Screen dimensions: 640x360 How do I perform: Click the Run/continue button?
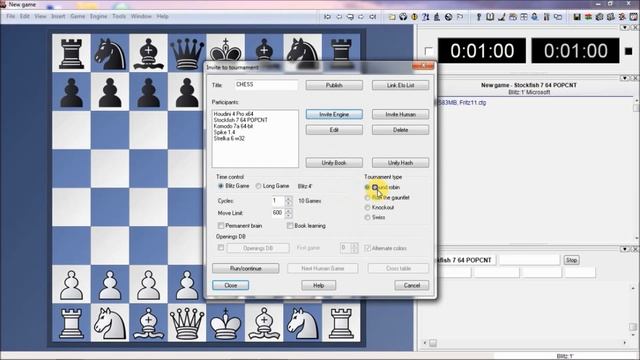(246, 269)
